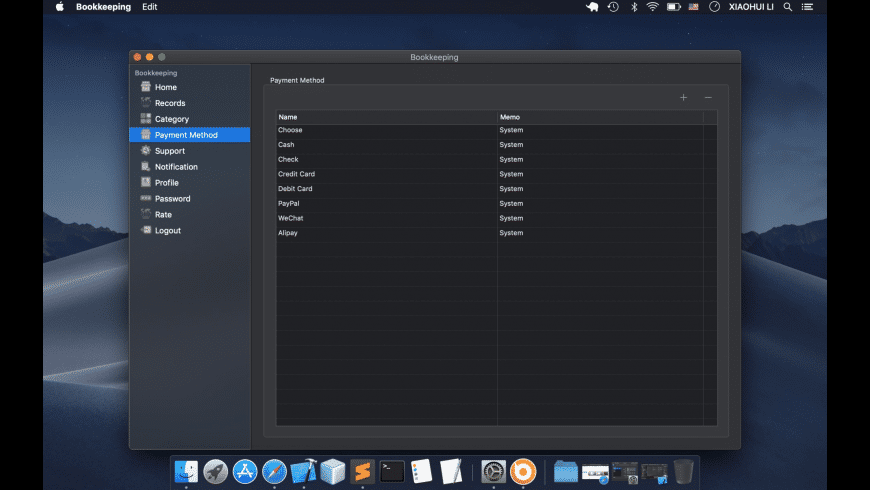Open the Edit menu
This screenshot has width=870, height=490.
click(149, 7)
